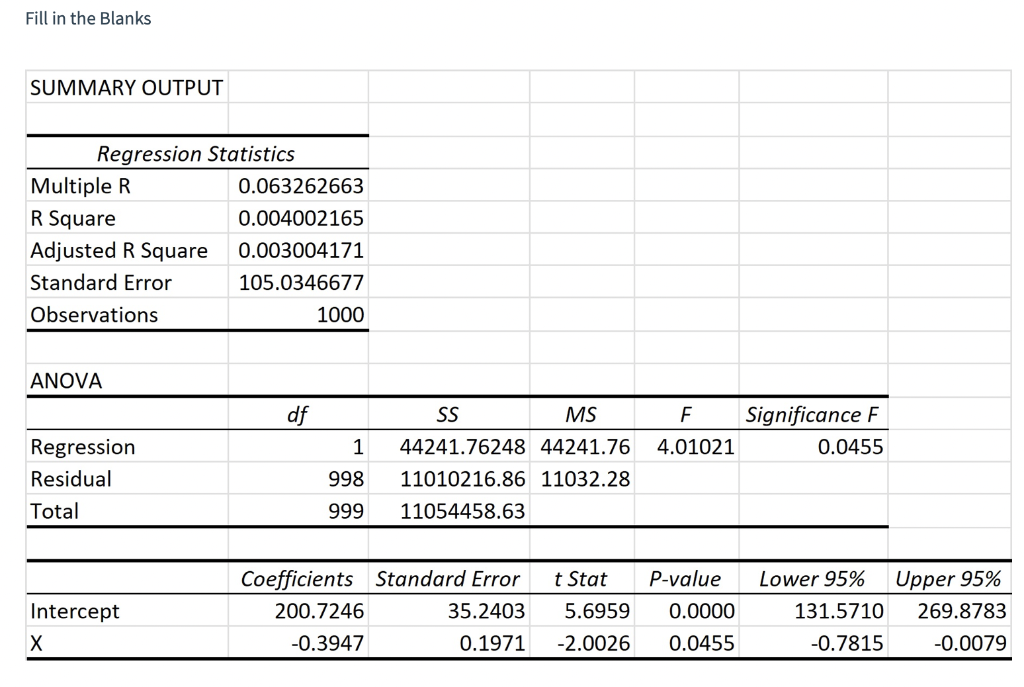The width and height of the screenshot is (1024, 687).
Task: Select the Regression row label
Action: click(82, 447)
